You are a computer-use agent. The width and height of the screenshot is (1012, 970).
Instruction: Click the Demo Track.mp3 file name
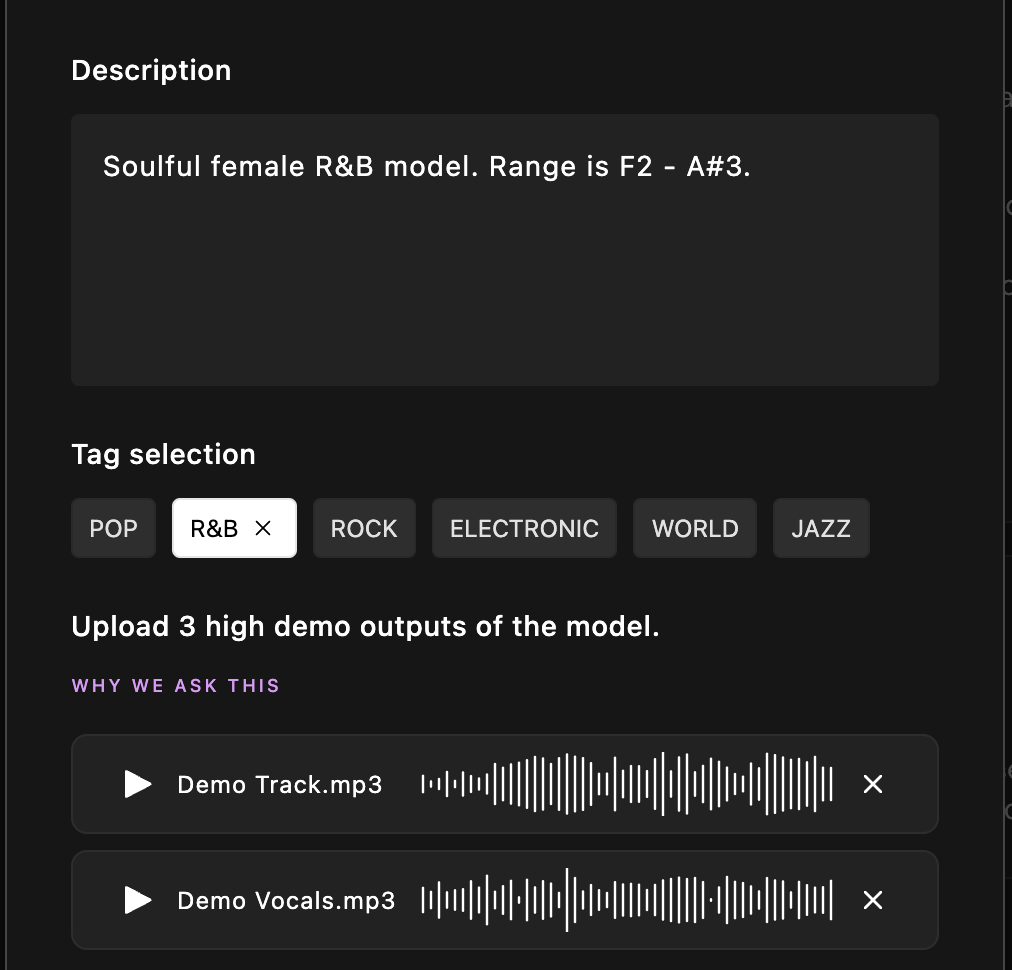(280, 785)
